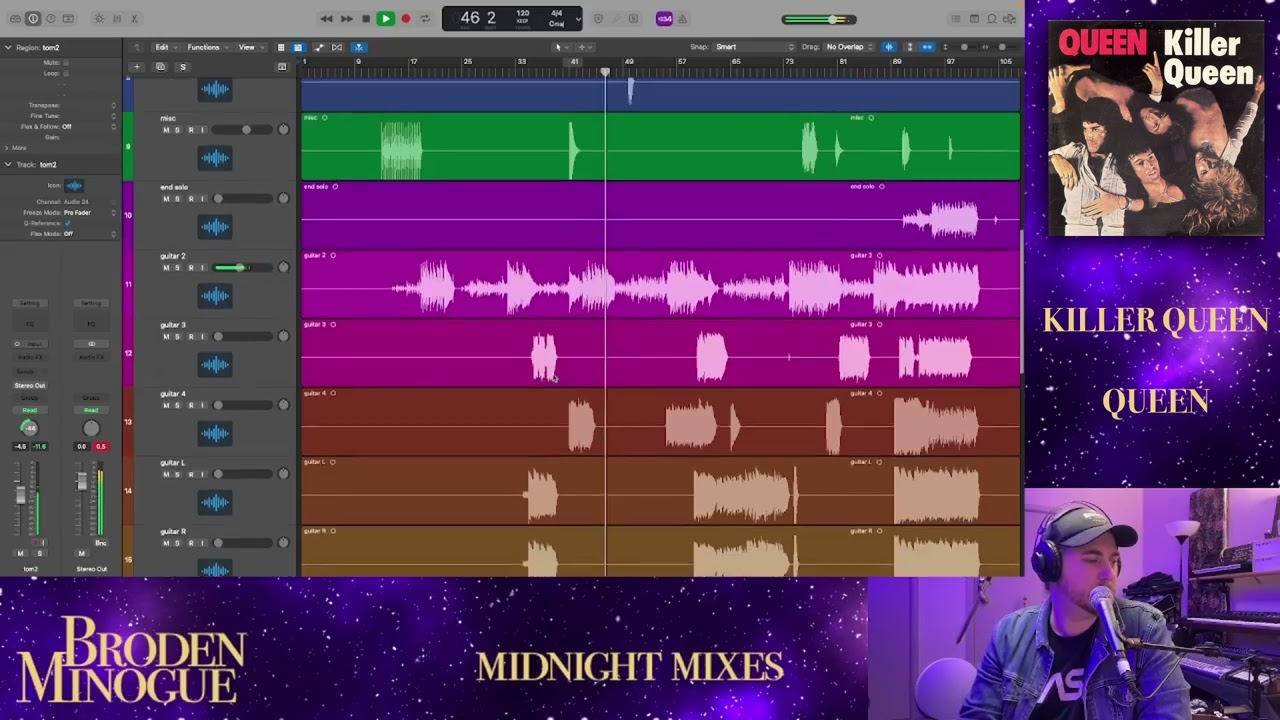Image resolution: width=1280 pixels, height=720 pixels.
Task: Click the Duplicate Track button
Action: (x=160, y=67)
